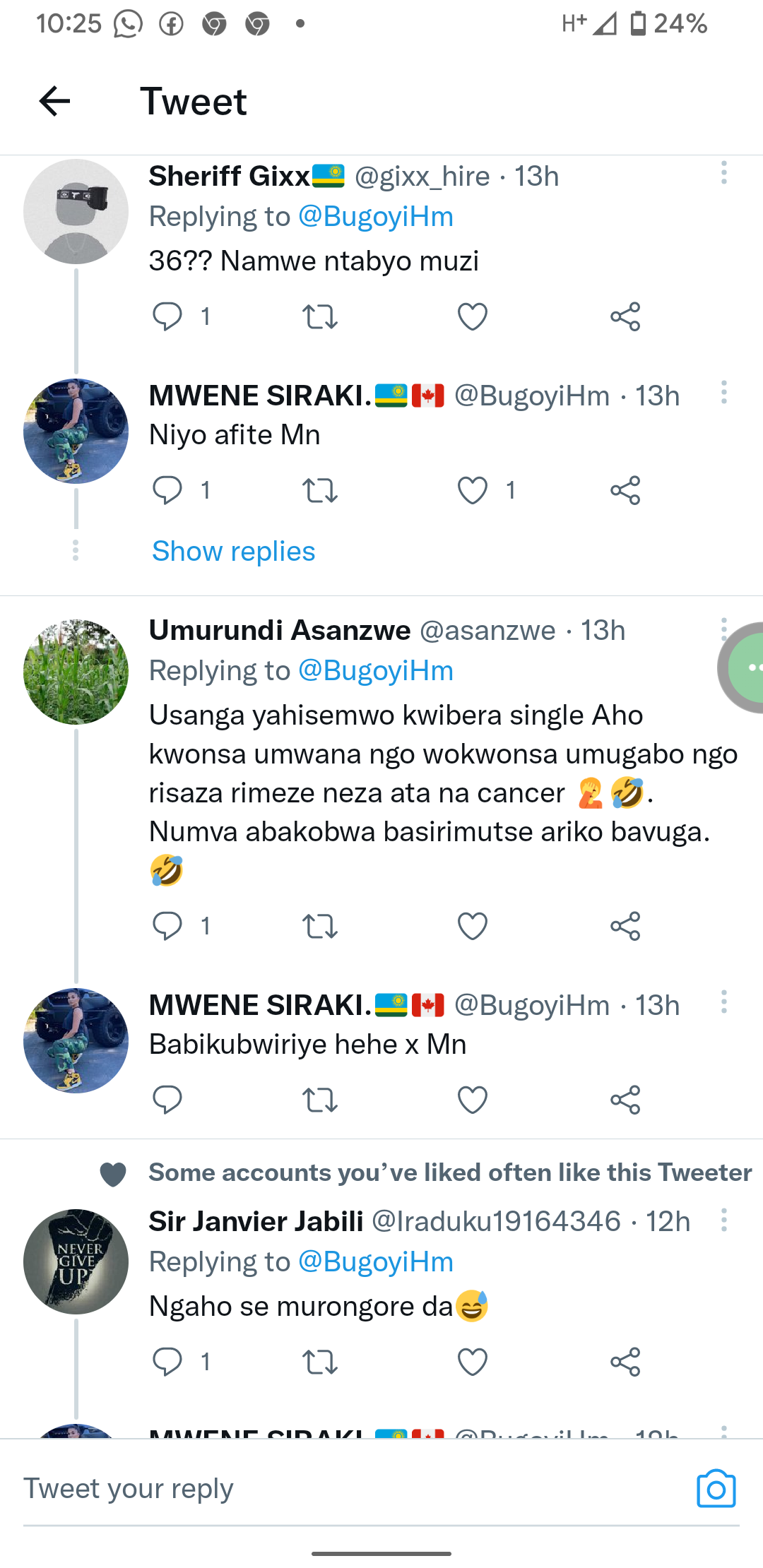763x1568 pixels.
Task: Open more options on Sir Janvier Jabili's tweet
Action: (723, 1220)
